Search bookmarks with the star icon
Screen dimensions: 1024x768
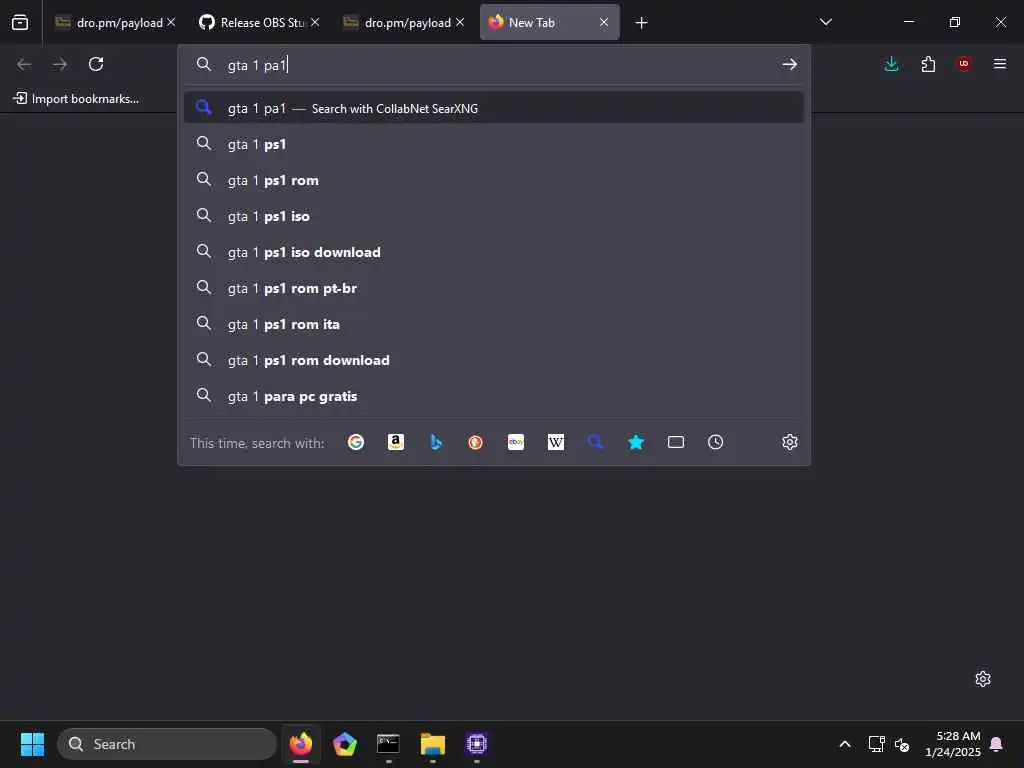[636, 442]
